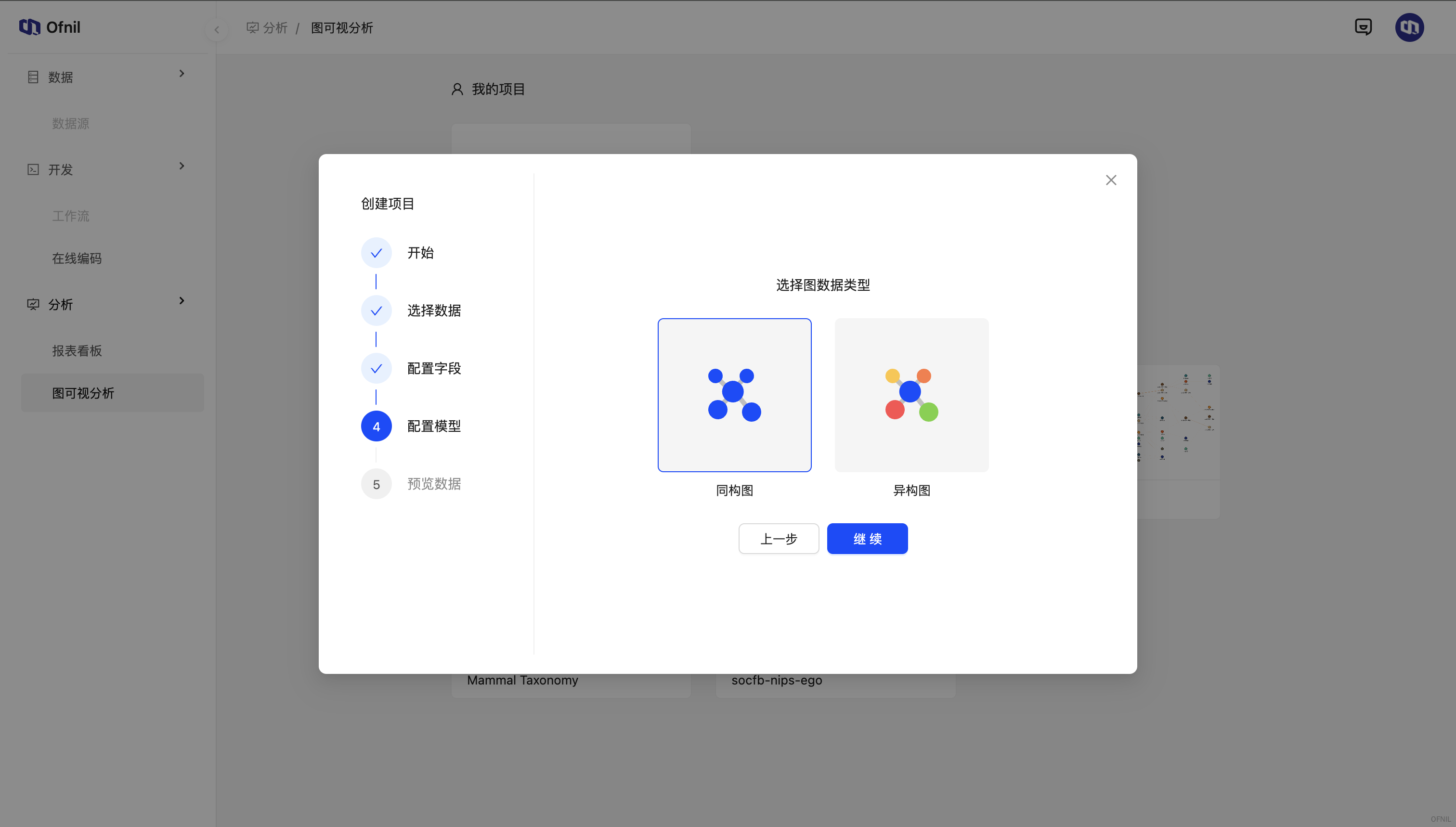Click the 配置字段 step checkmark circle
Viewport: 1456px width, 827px height.
coord(376,369)
